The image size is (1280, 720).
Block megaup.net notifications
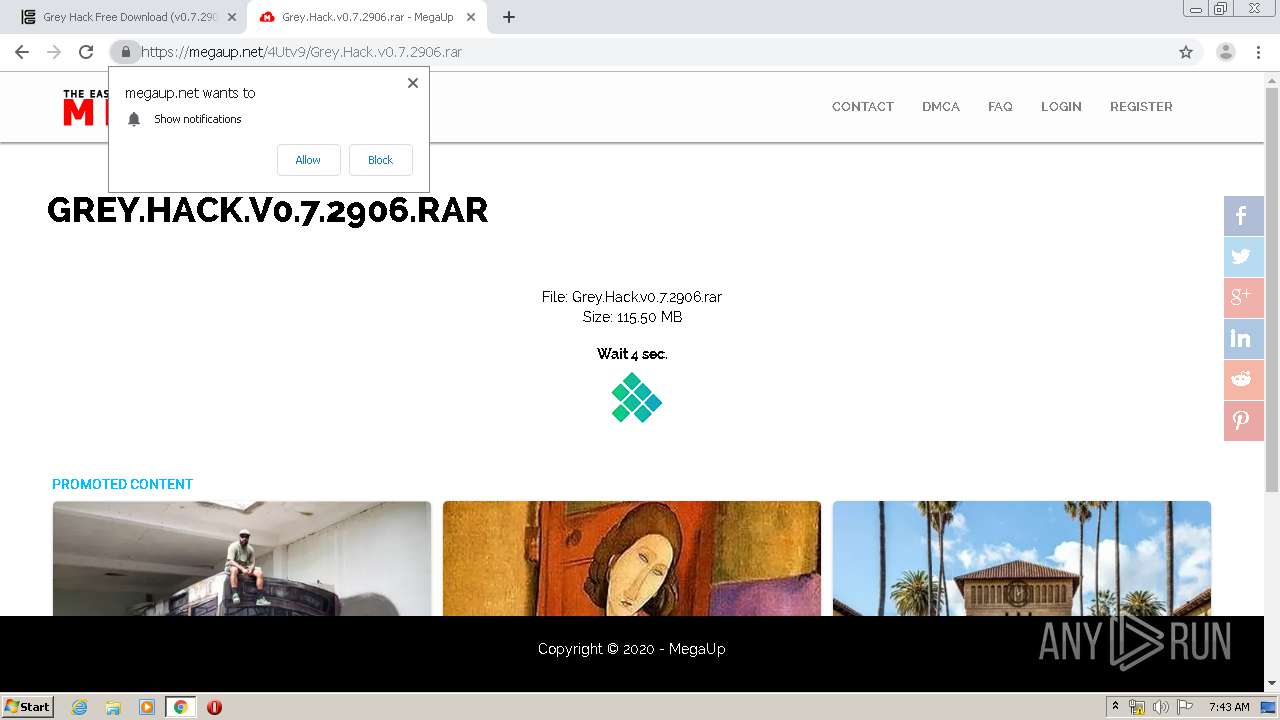[x=380, y=160]
